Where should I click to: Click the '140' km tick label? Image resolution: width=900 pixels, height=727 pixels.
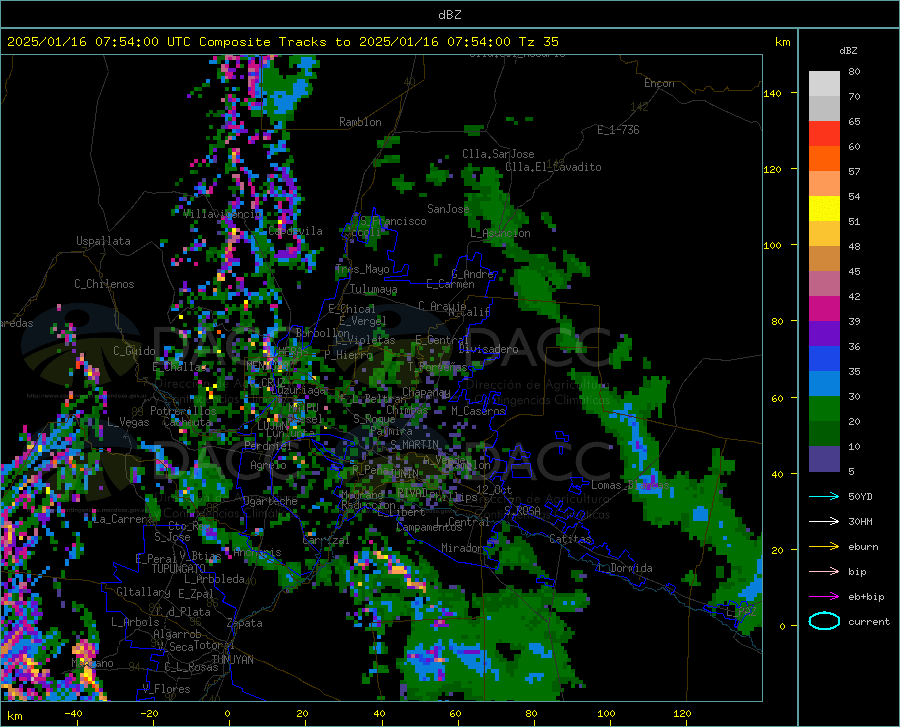click(772, 93)
